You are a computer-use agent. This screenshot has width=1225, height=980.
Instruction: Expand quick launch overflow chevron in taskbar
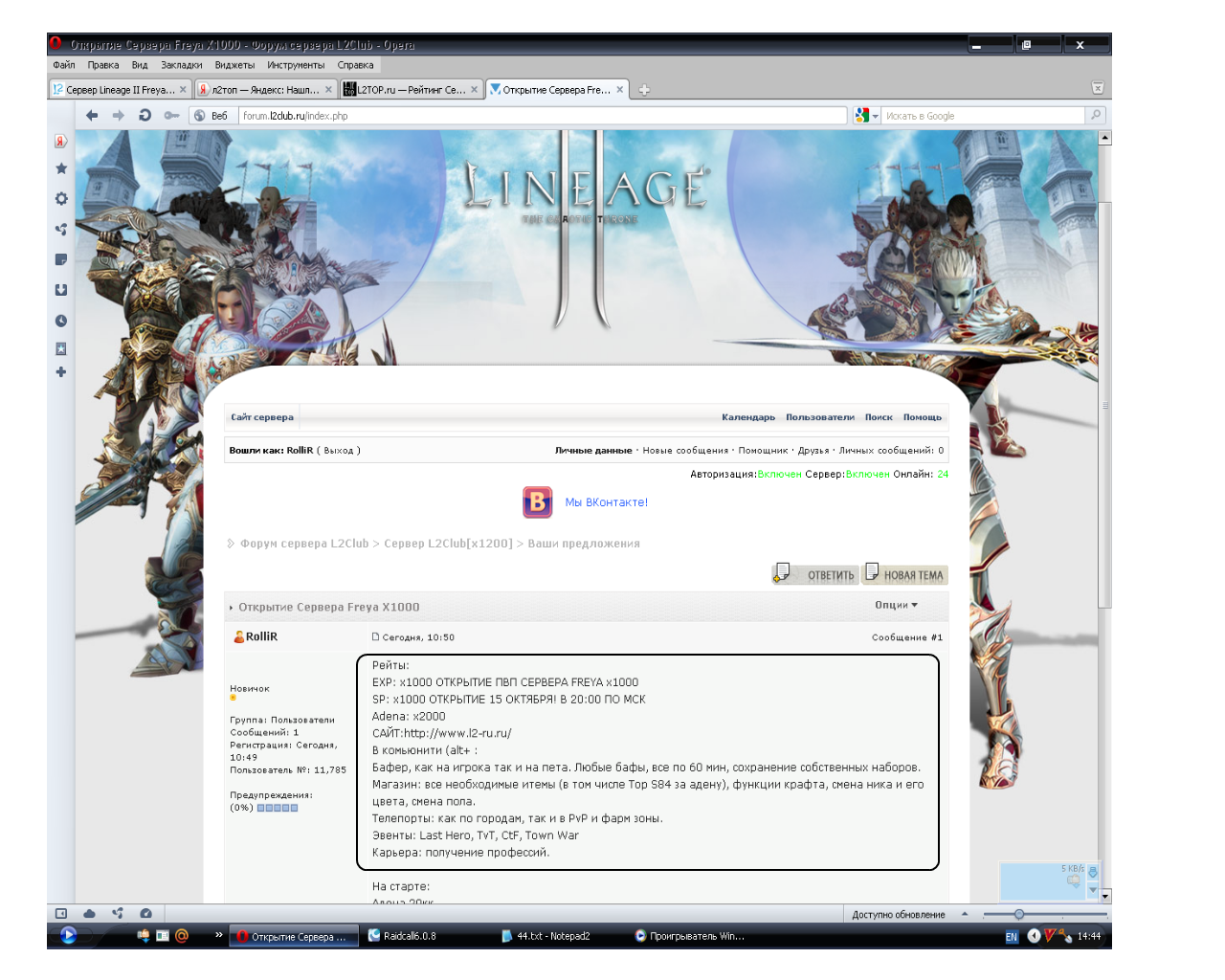[218, 935]
